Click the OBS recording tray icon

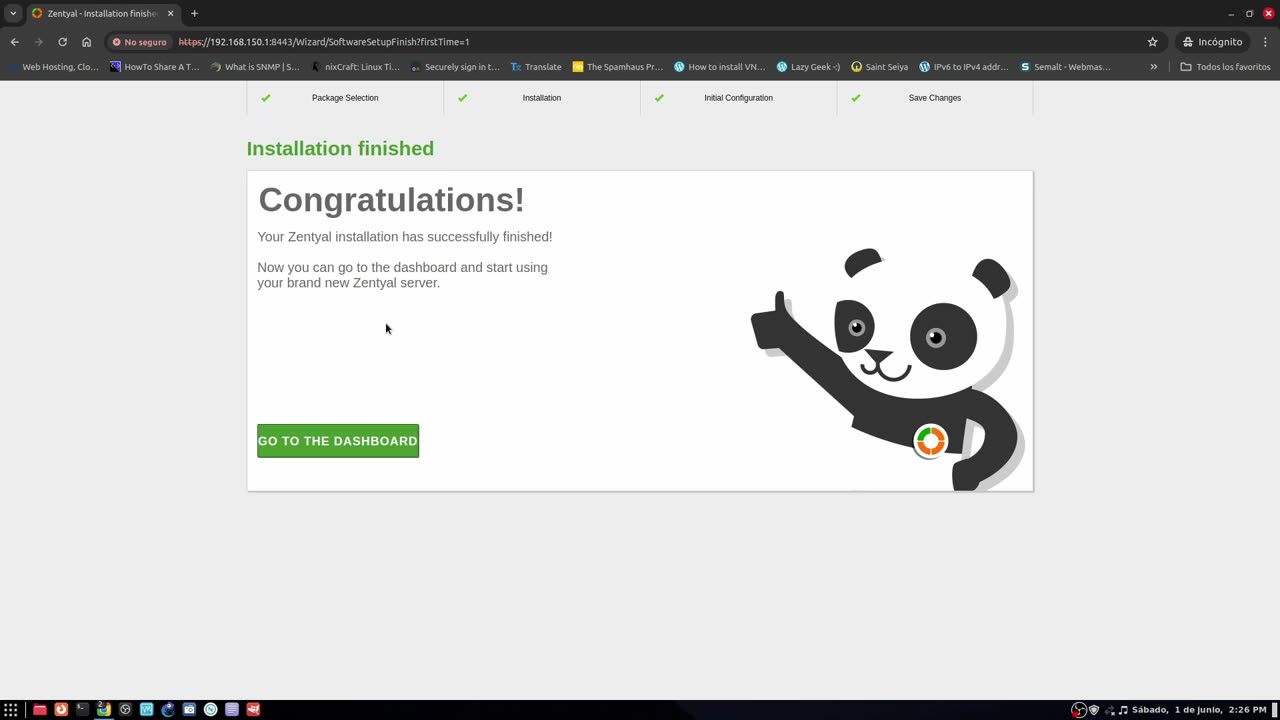pos(1078,710)
